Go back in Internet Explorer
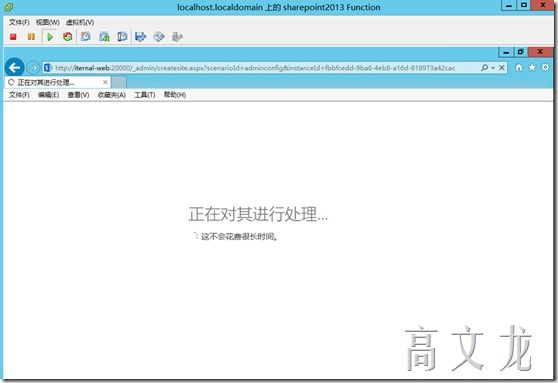 pyautogui.click(x=14, y=67)
